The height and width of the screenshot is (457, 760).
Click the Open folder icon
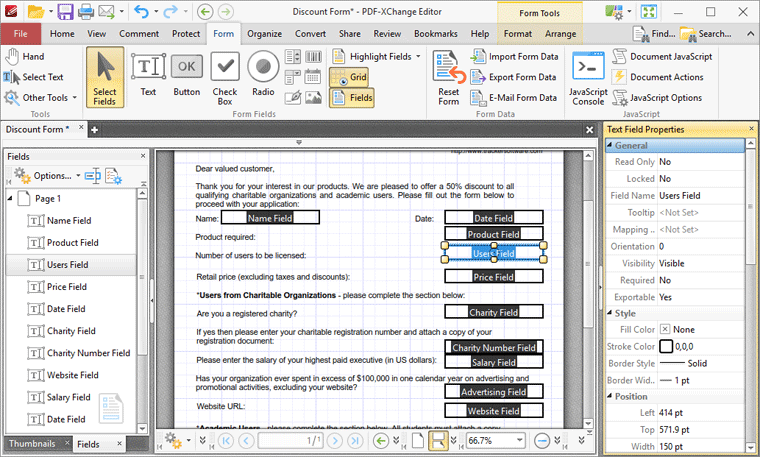pos(35,12)
